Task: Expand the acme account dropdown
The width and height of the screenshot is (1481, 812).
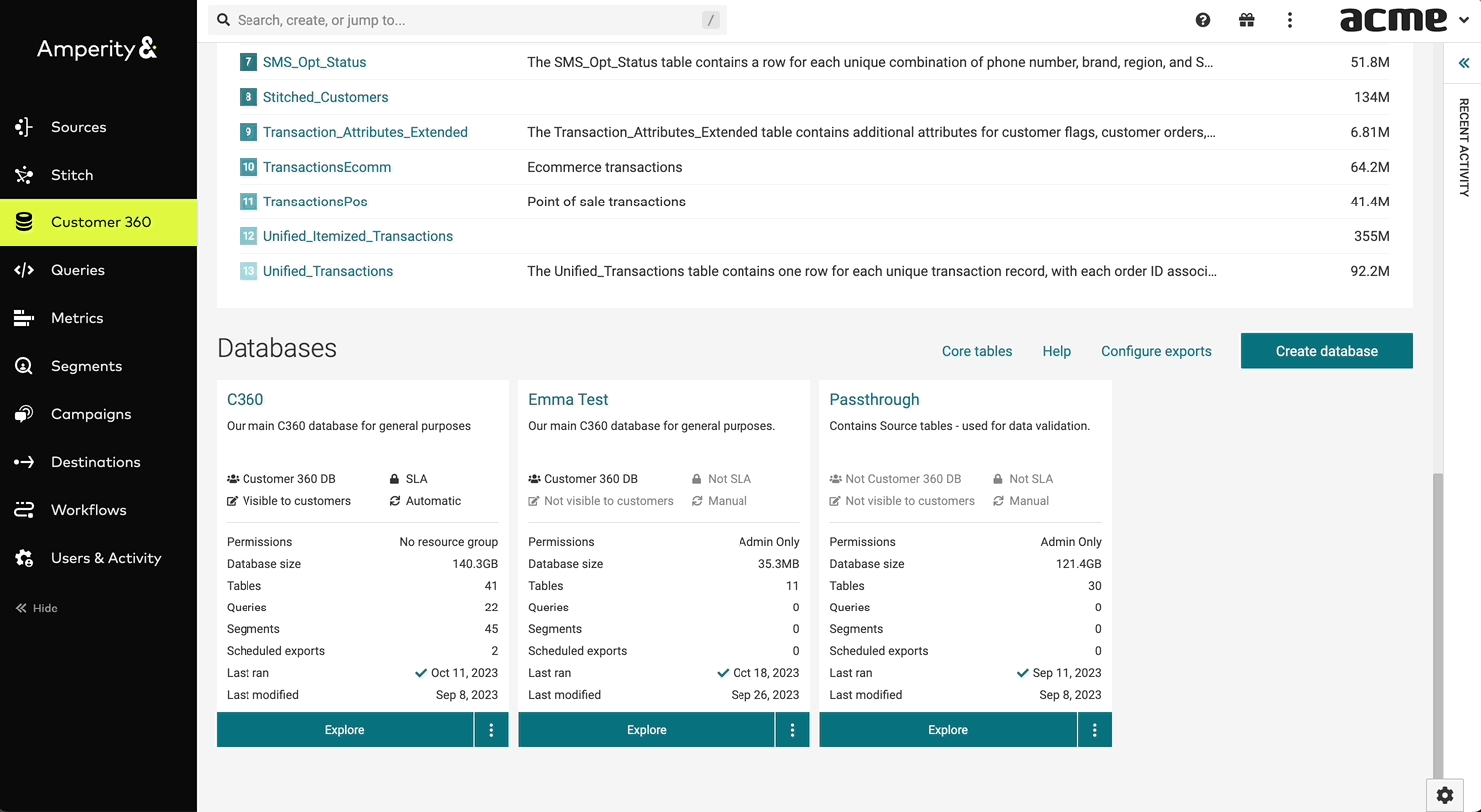Action: 1463,19
